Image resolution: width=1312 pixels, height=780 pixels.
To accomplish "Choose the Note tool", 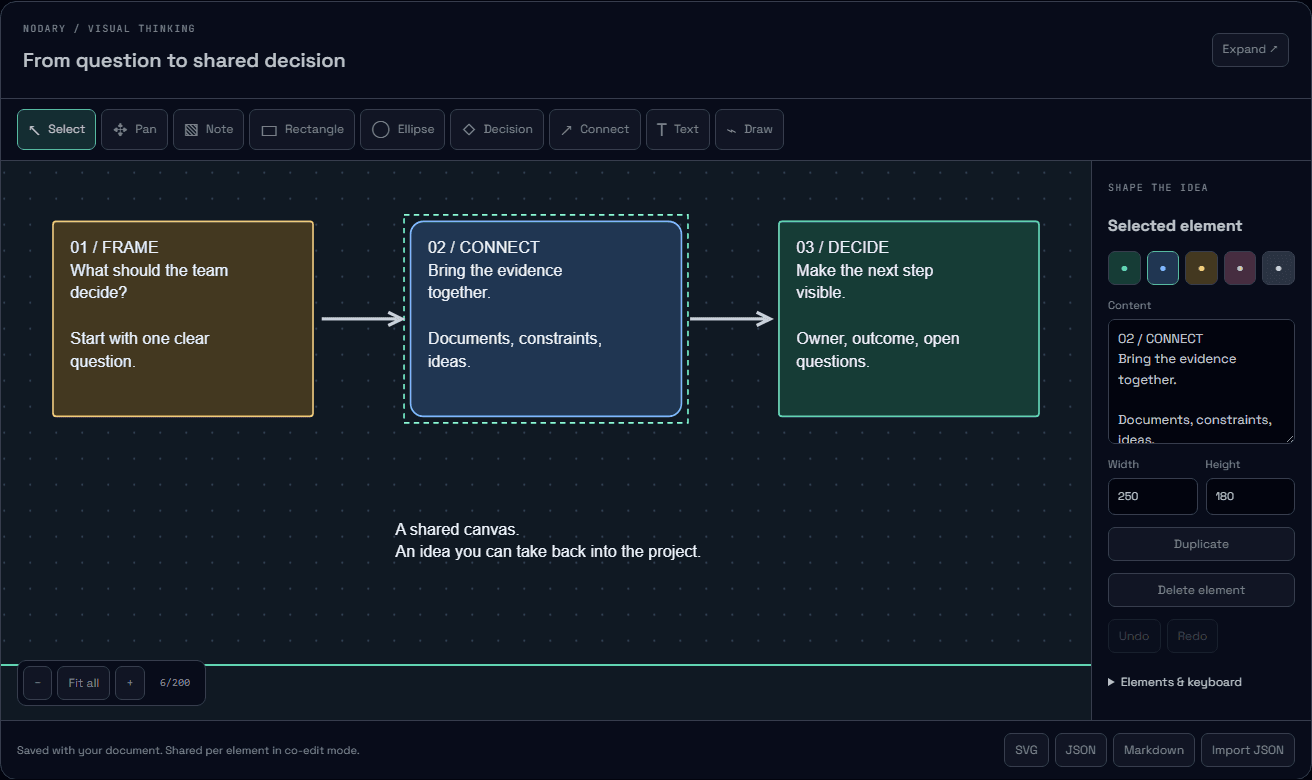I will (x=208, y=129).
